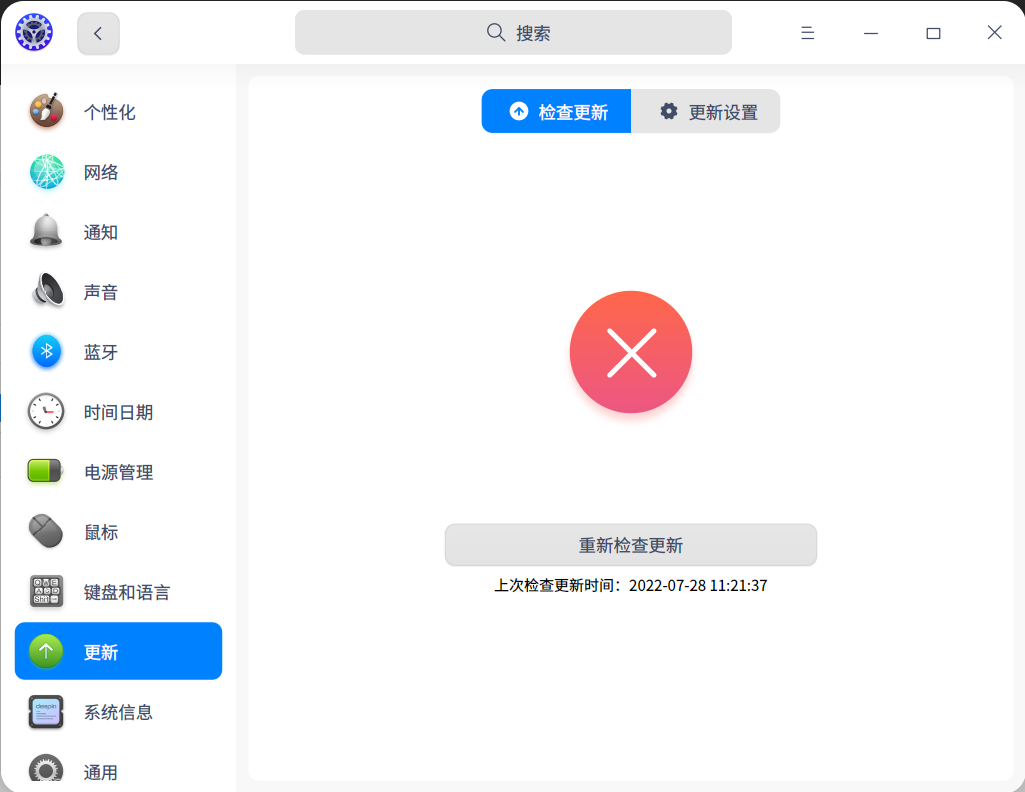The image size is (1025, 792).
Task: Go back using the left arrow button
Action: click(98, 33)
